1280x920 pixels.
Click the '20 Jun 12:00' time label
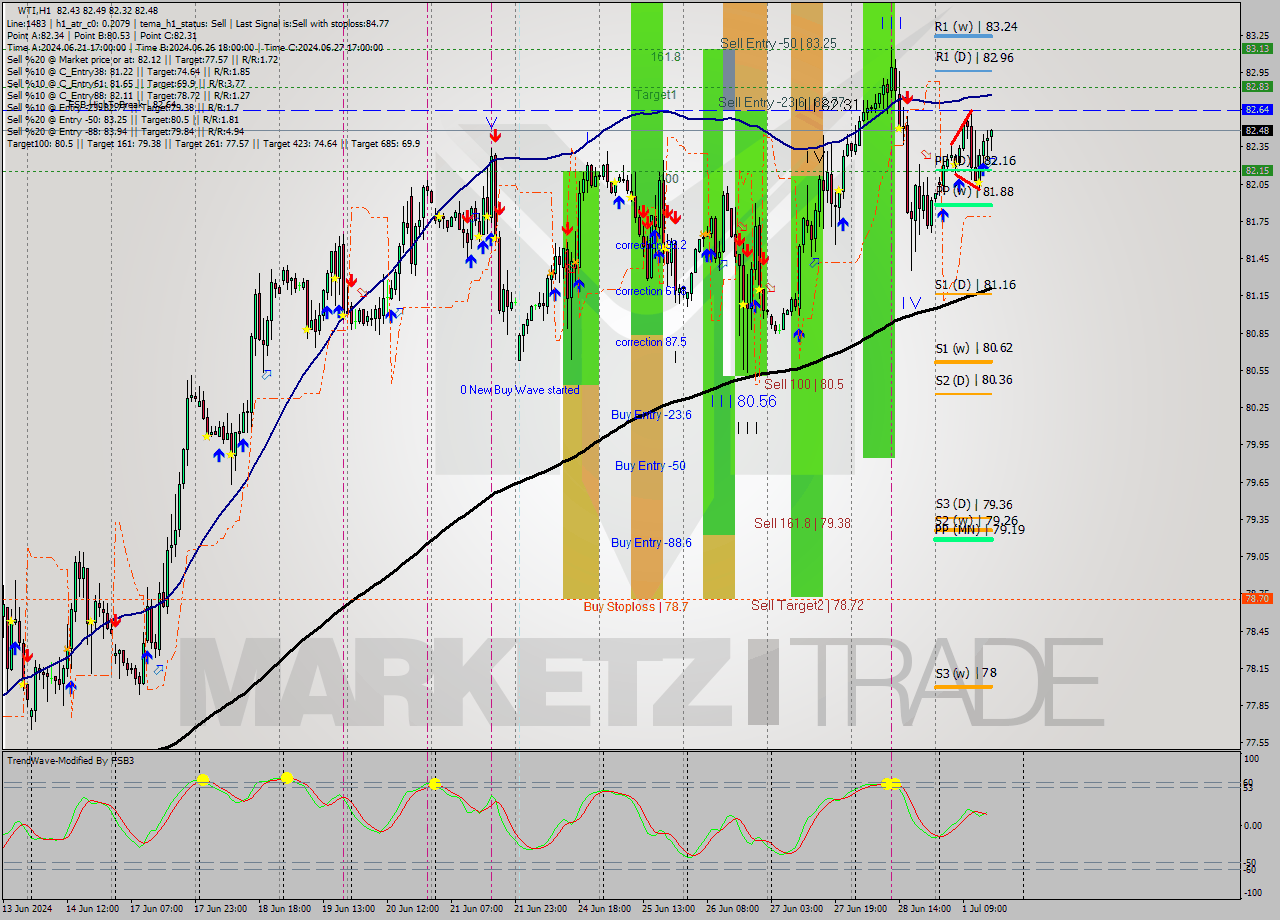pyautogui.click(x=413, y=909)
